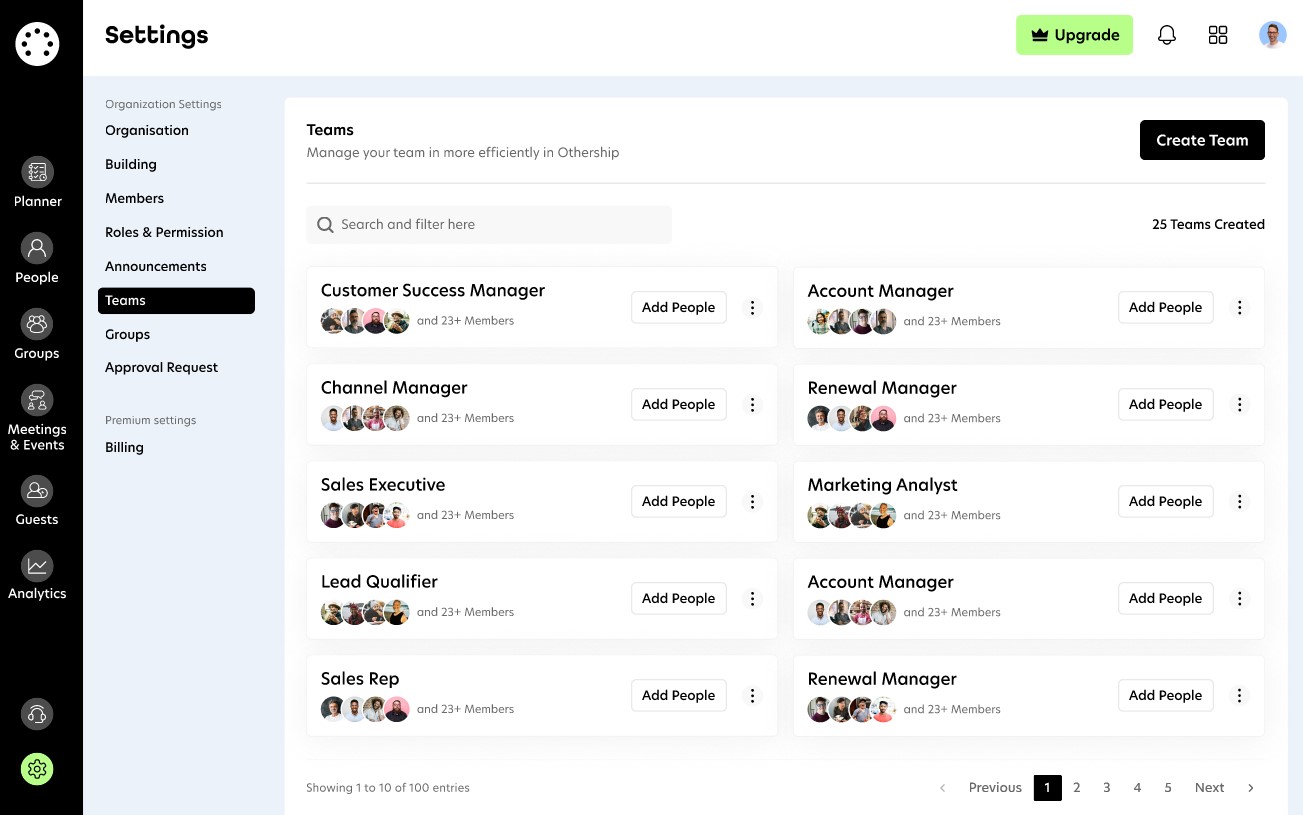This screenshot has width=1303, height=815.
Task: Switch to the Members settings section
Action: coord(134,198)
